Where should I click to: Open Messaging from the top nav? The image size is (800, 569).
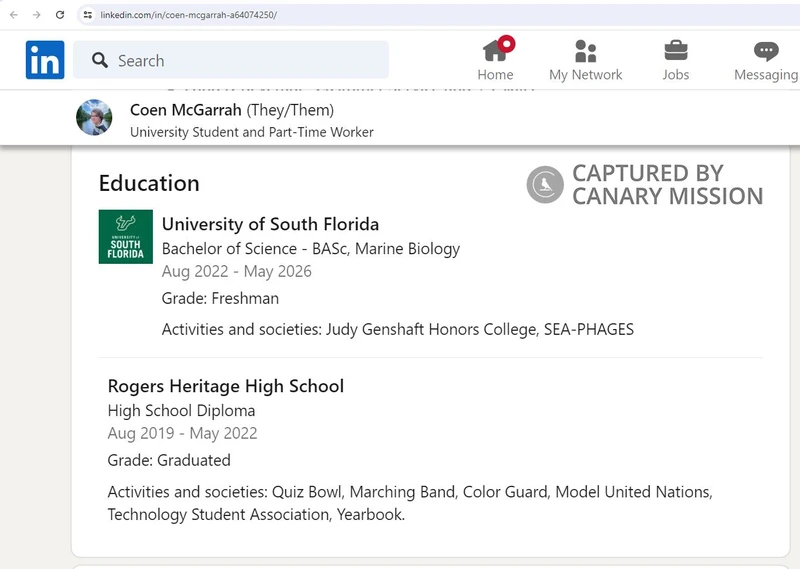(766, 60)
